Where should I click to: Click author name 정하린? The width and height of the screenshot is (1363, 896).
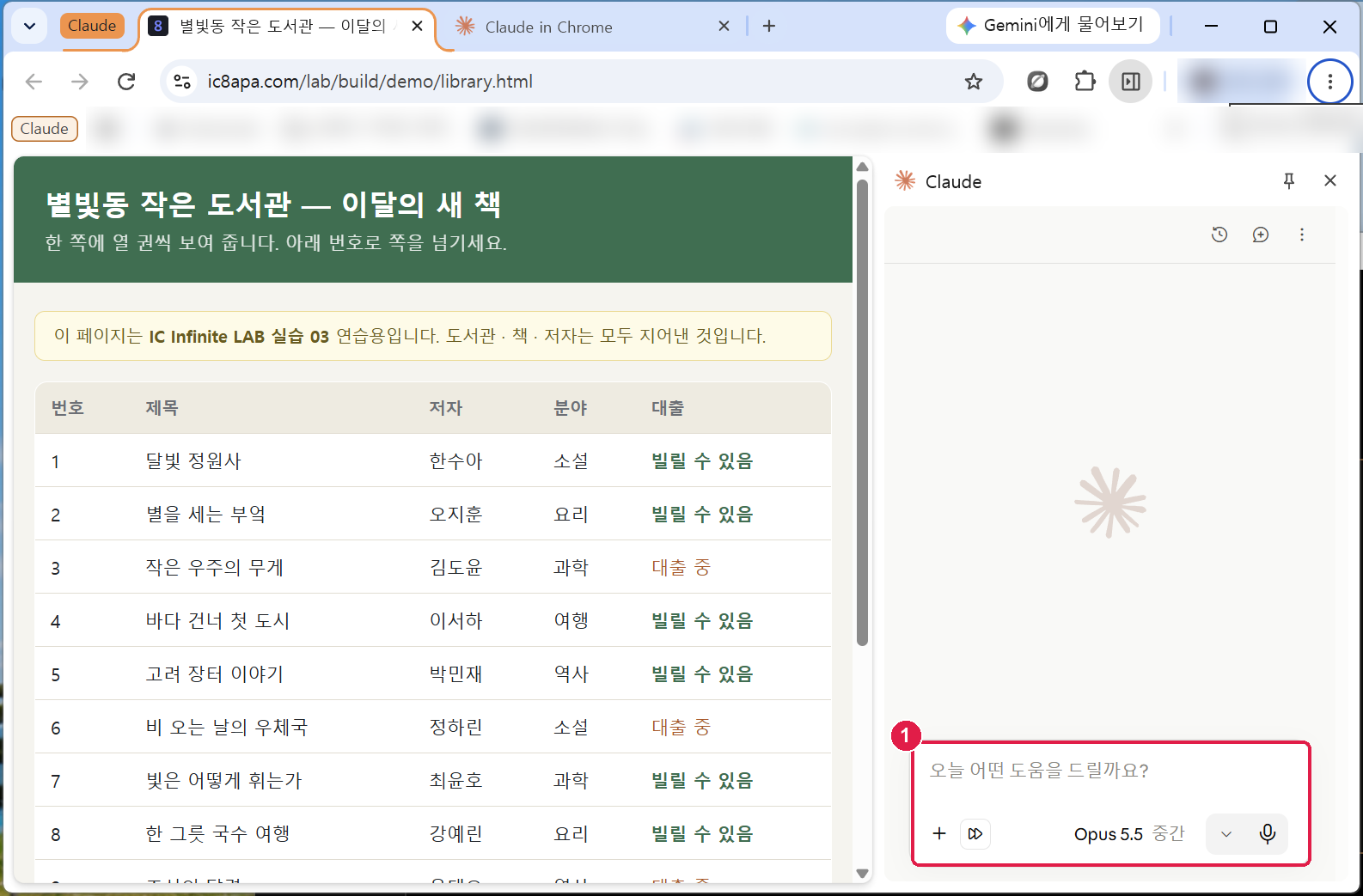tap(455, 728)
